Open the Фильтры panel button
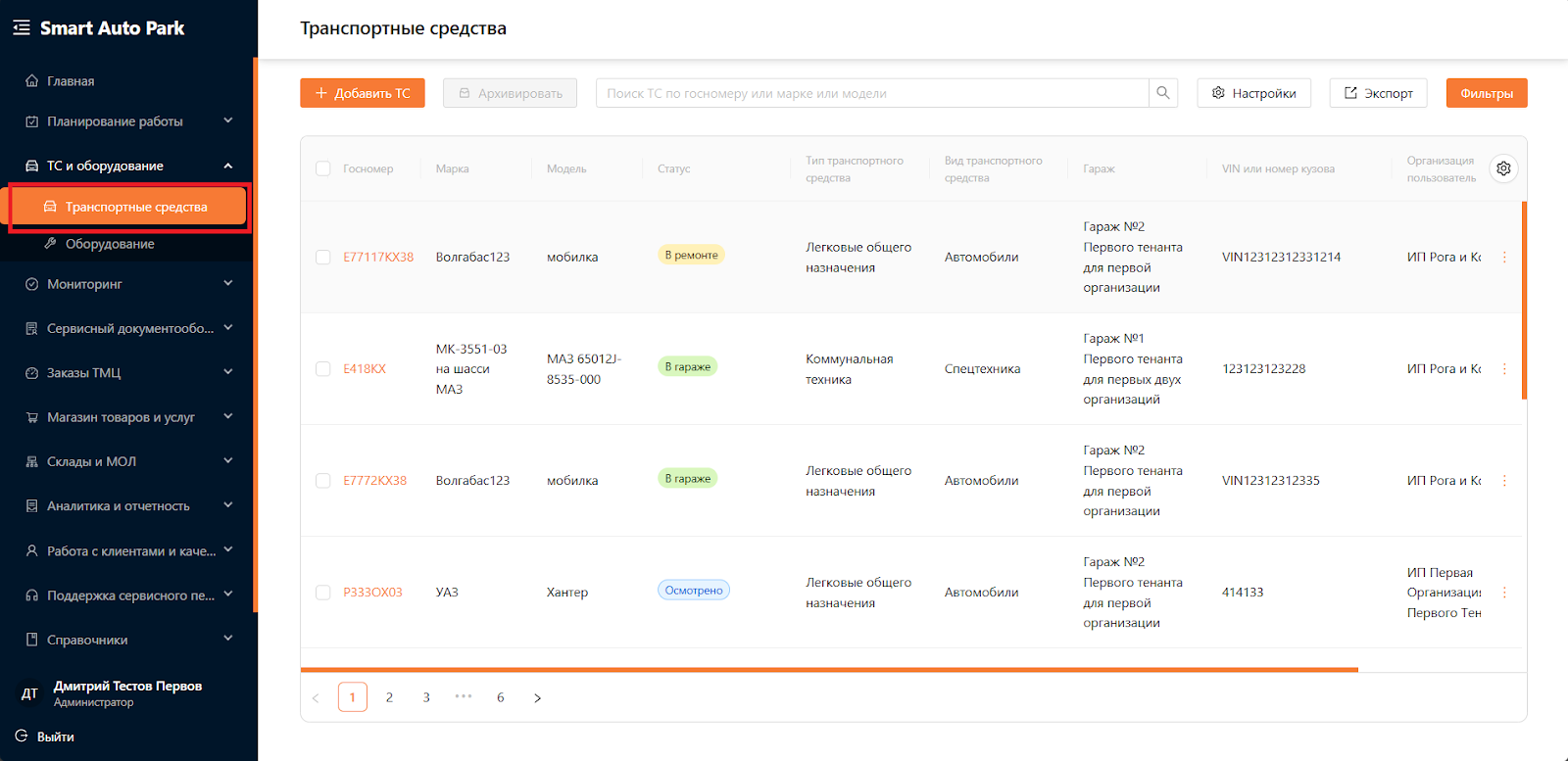Screen dimensions: 1568x761 [x=1486, y=93]
